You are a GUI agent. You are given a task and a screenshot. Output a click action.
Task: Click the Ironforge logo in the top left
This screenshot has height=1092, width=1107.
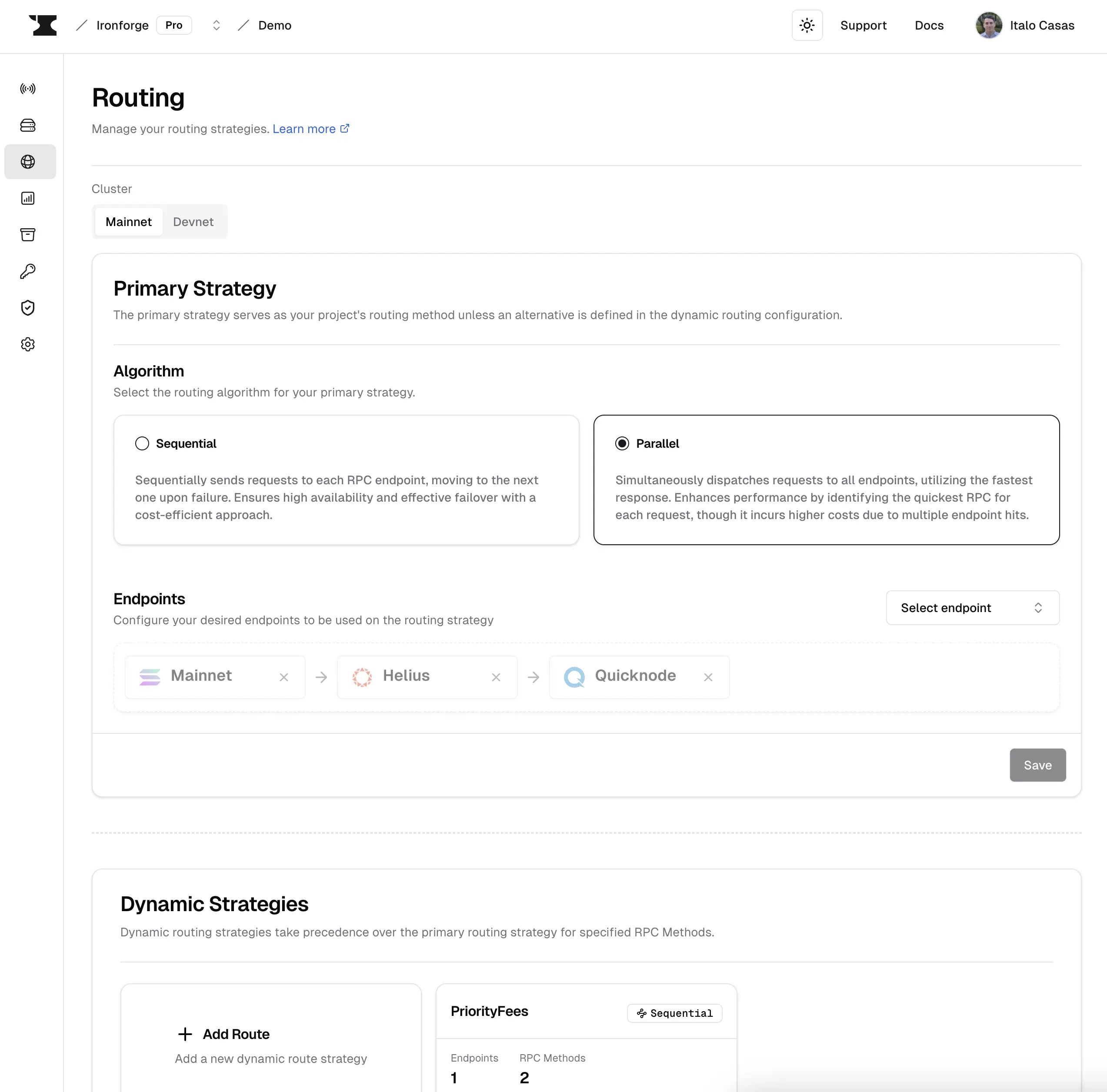44,25
